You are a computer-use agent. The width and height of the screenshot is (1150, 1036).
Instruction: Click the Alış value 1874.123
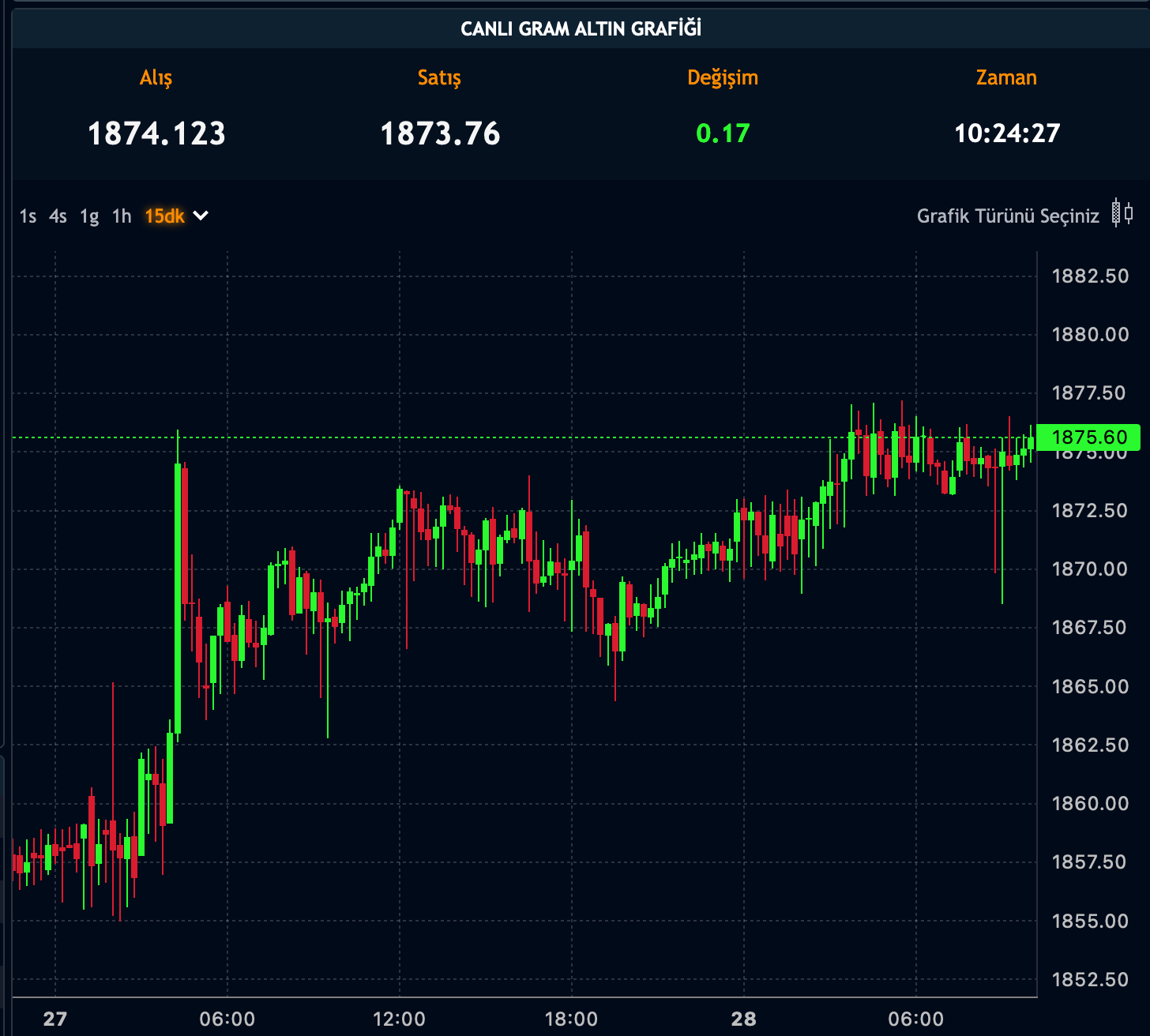(x=156, y=133)
